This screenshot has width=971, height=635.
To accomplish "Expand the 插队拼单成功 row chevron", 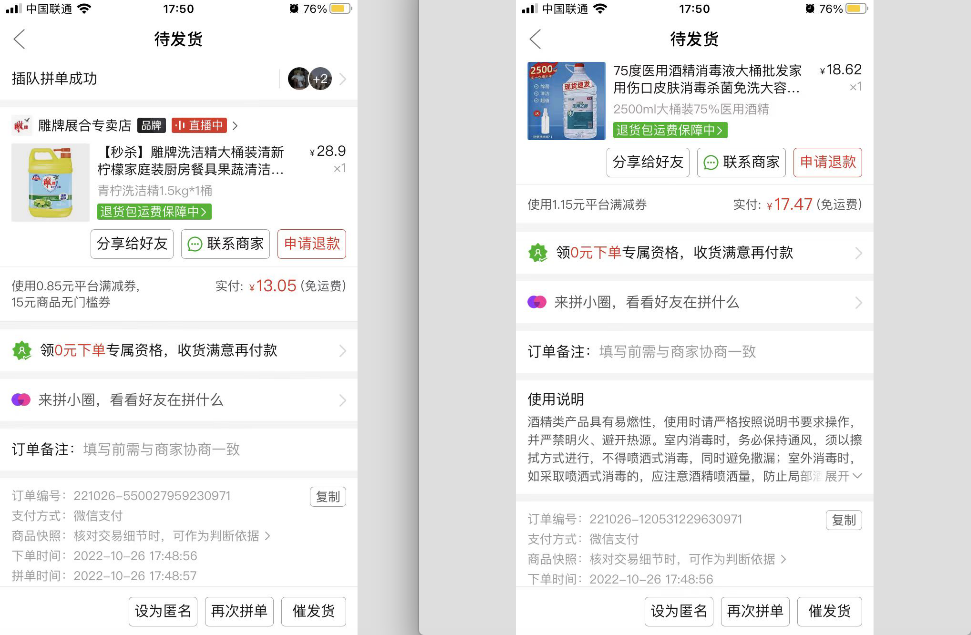I will coord(343,79).
